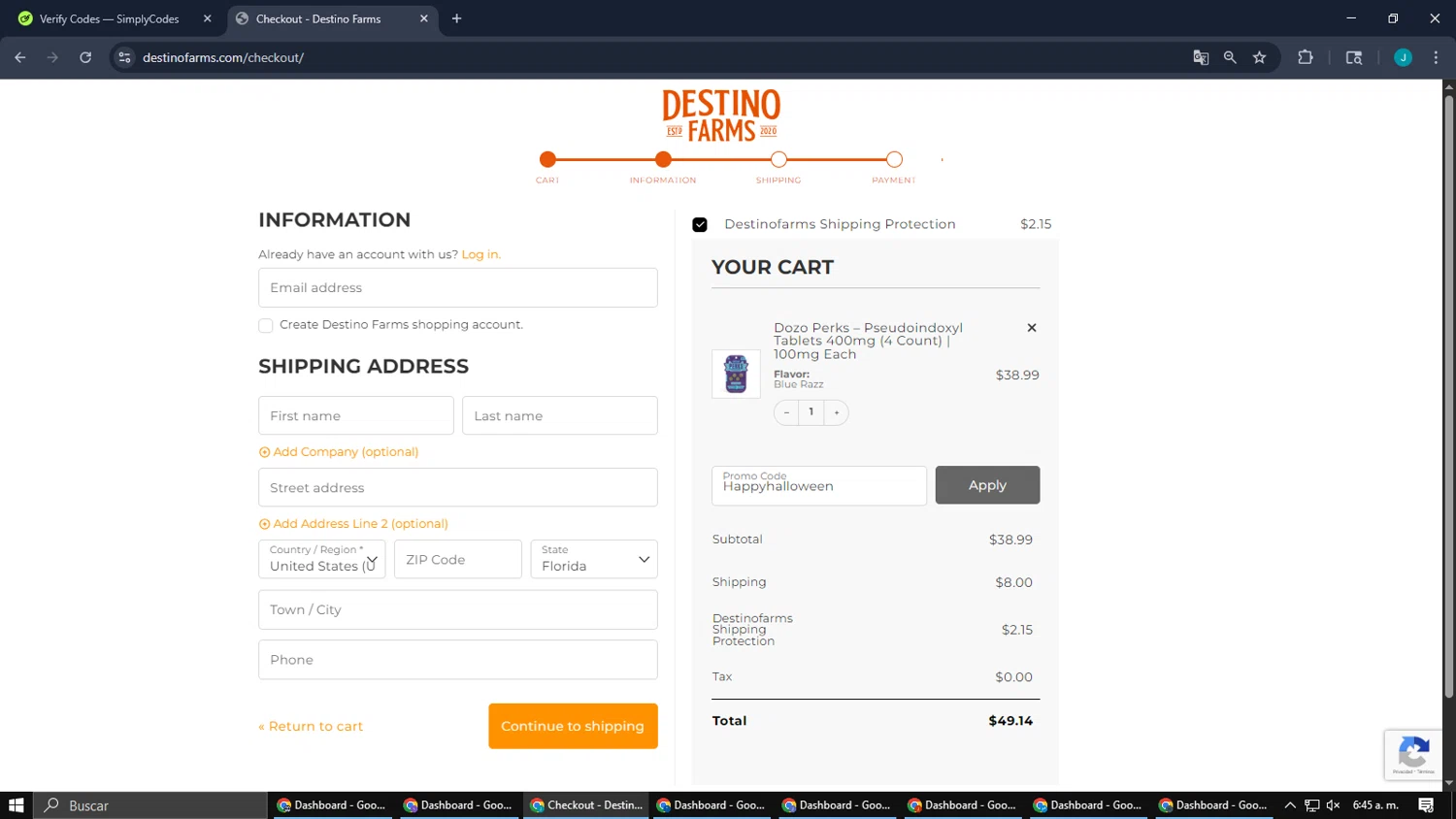Click the Shipping progress step
1456x819 pixels.
point(778,160)
